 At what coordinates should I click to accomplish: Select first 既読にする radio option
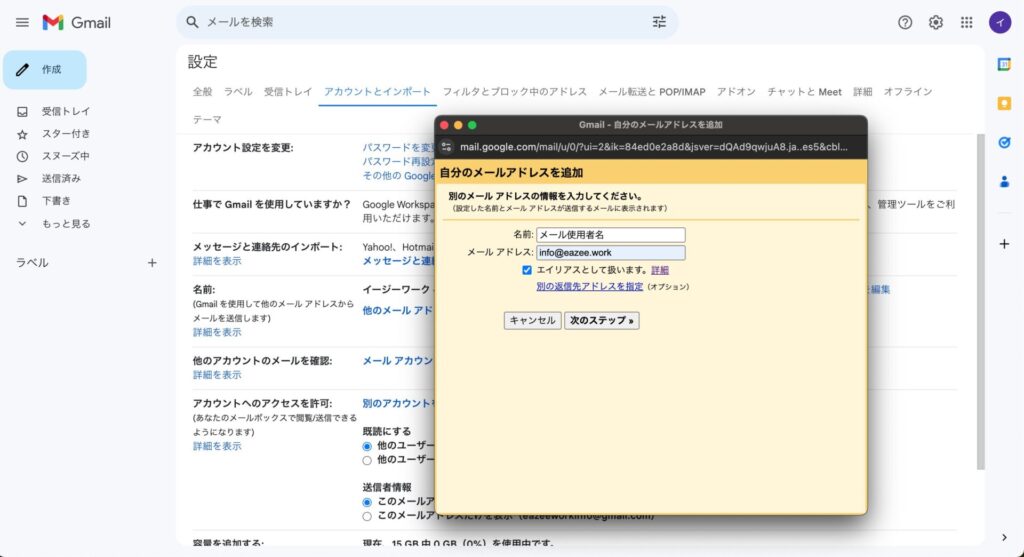pos(367,446)
